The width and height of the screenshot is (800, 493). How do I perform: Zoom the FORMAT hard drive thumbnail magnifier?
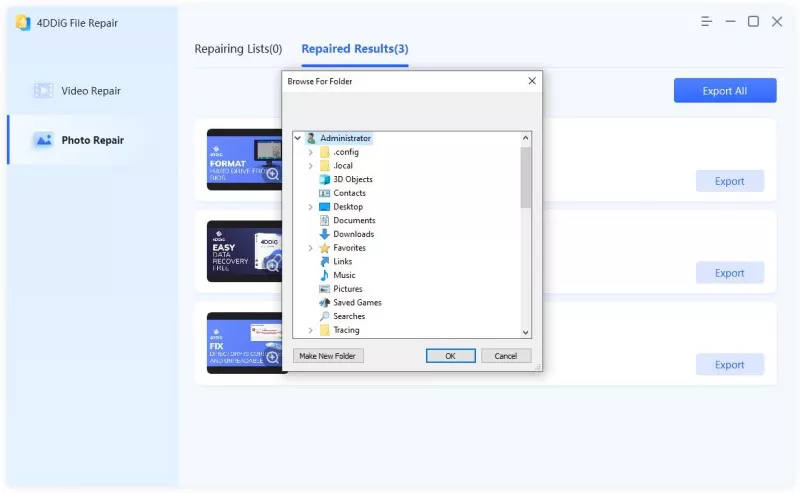[273, 174]
